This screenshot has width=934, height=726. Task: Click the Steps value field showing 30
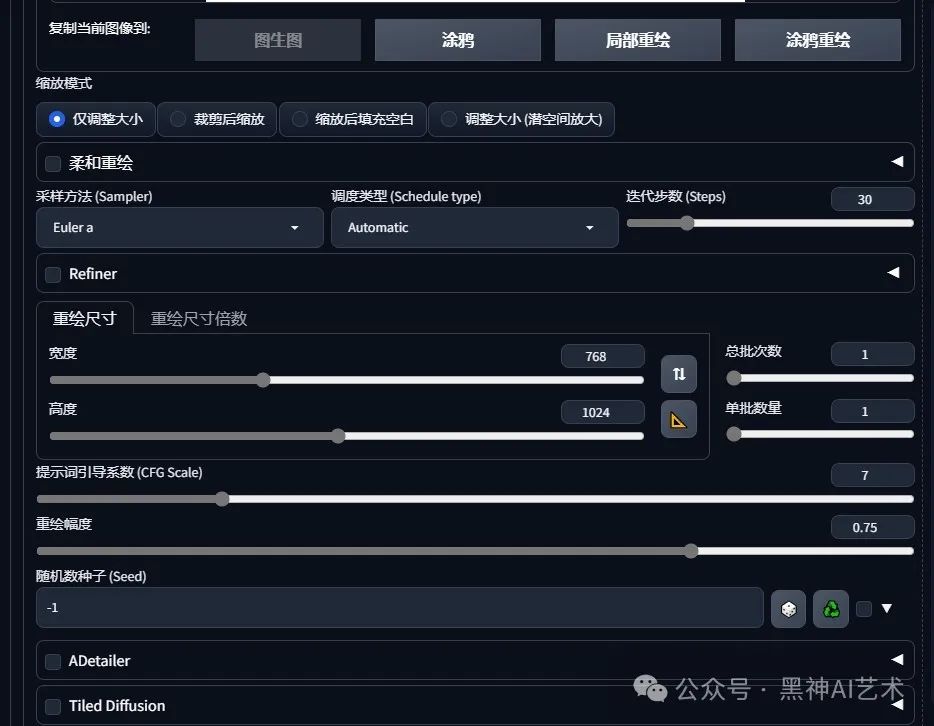872,200
